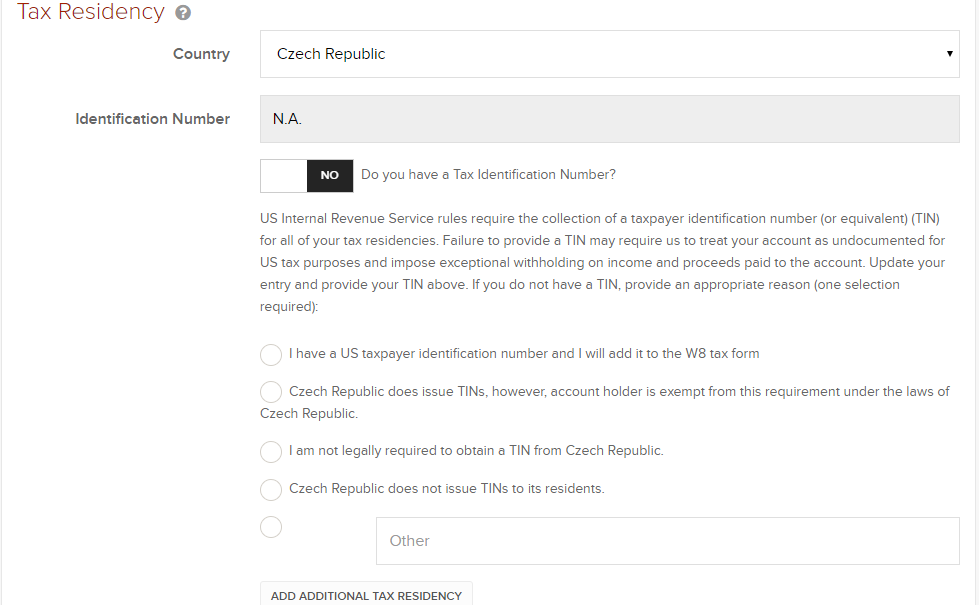Click the 'Do you have a Tax Identification Number?' label

488,175
